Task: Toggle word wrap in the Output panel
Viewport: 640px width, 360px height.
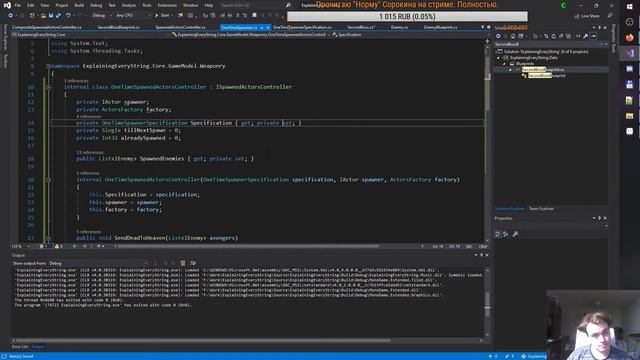Action: [x=193, y=263]
